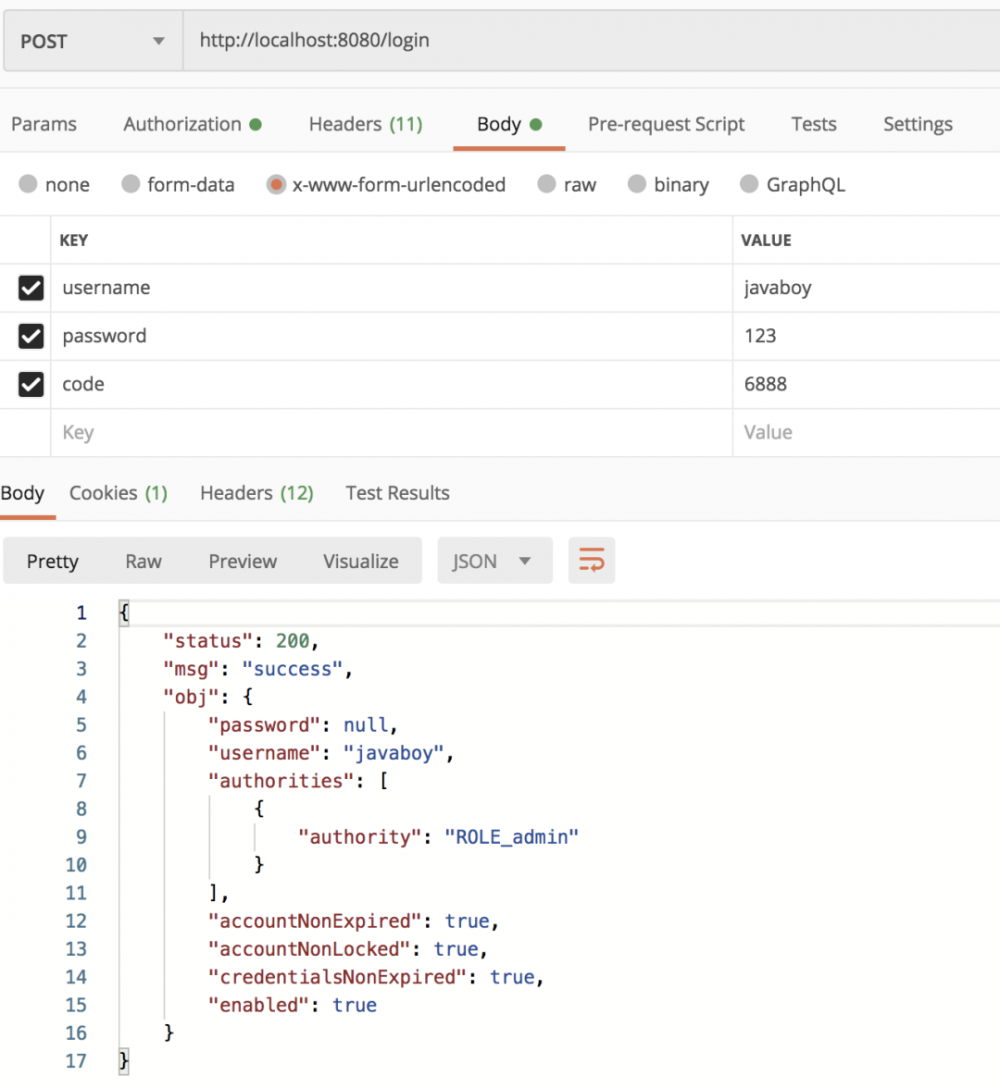Select the form-data radio button
Viewport: 1000px width, 1088px height.
pos(131,185)
